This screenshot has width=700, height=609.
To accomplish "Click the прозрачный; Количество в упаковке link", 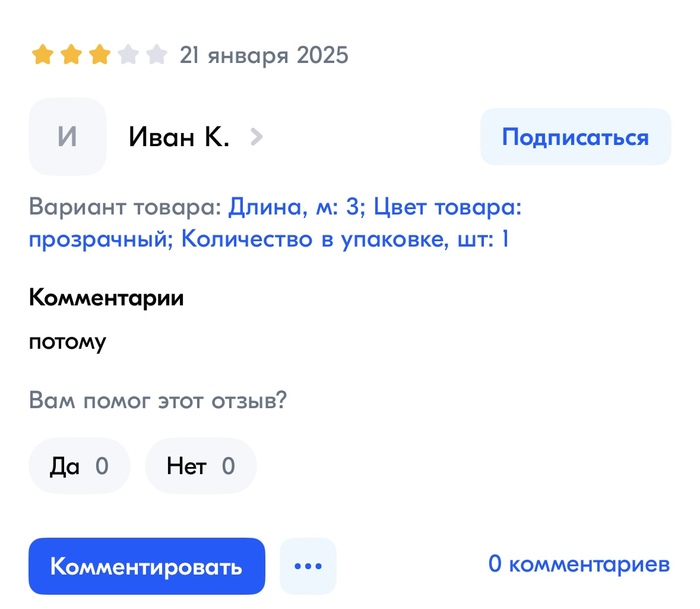I will pos(270,240).
